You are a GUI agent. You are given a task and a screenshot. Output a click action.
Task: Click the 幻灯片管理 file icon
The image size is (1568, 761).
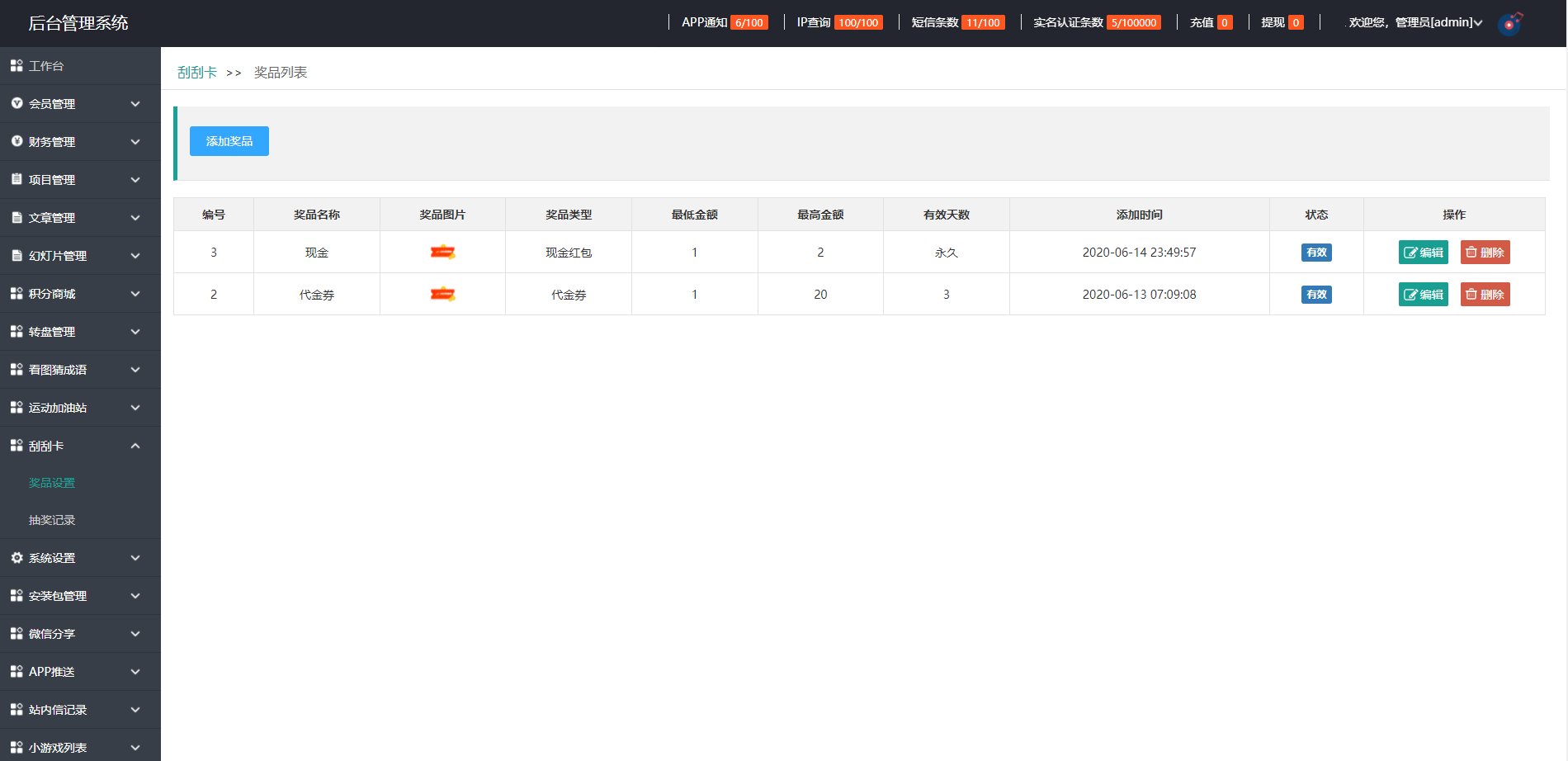pos(17,256)
